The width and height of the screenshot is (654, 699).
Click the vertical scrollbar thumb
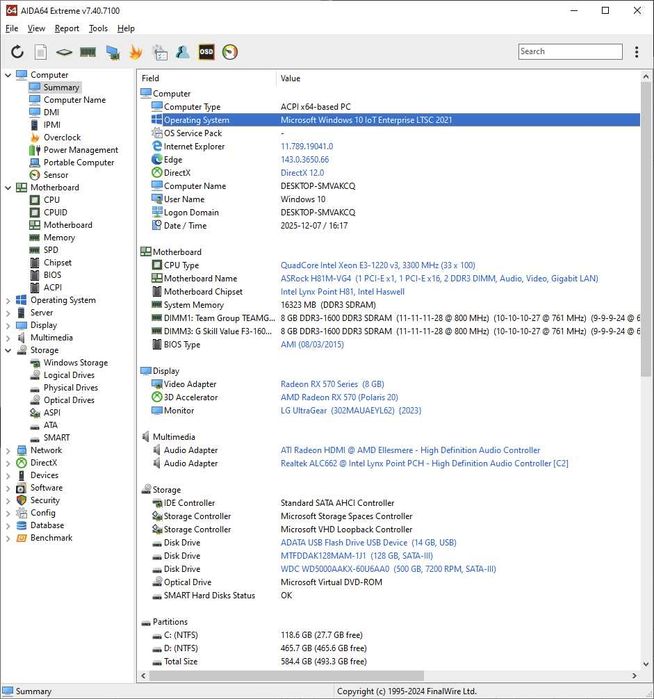[x=646, y=229]
